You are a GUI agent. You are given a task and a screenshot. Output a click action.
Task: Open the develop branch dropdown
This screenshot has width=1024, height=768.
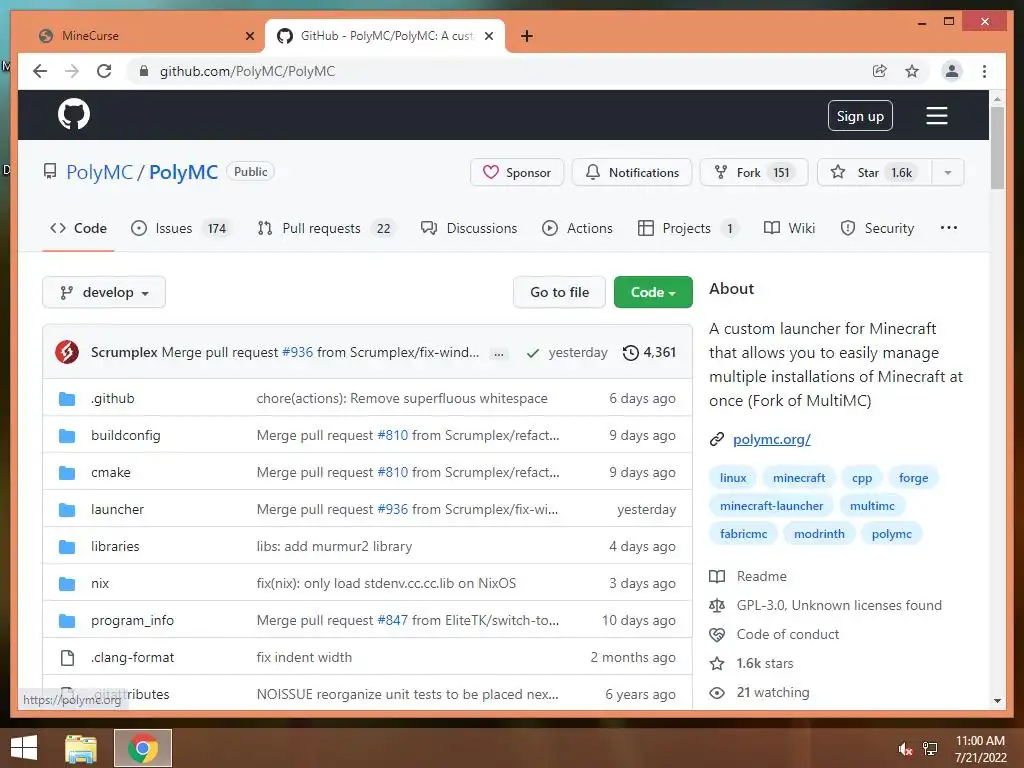[104, 293]
